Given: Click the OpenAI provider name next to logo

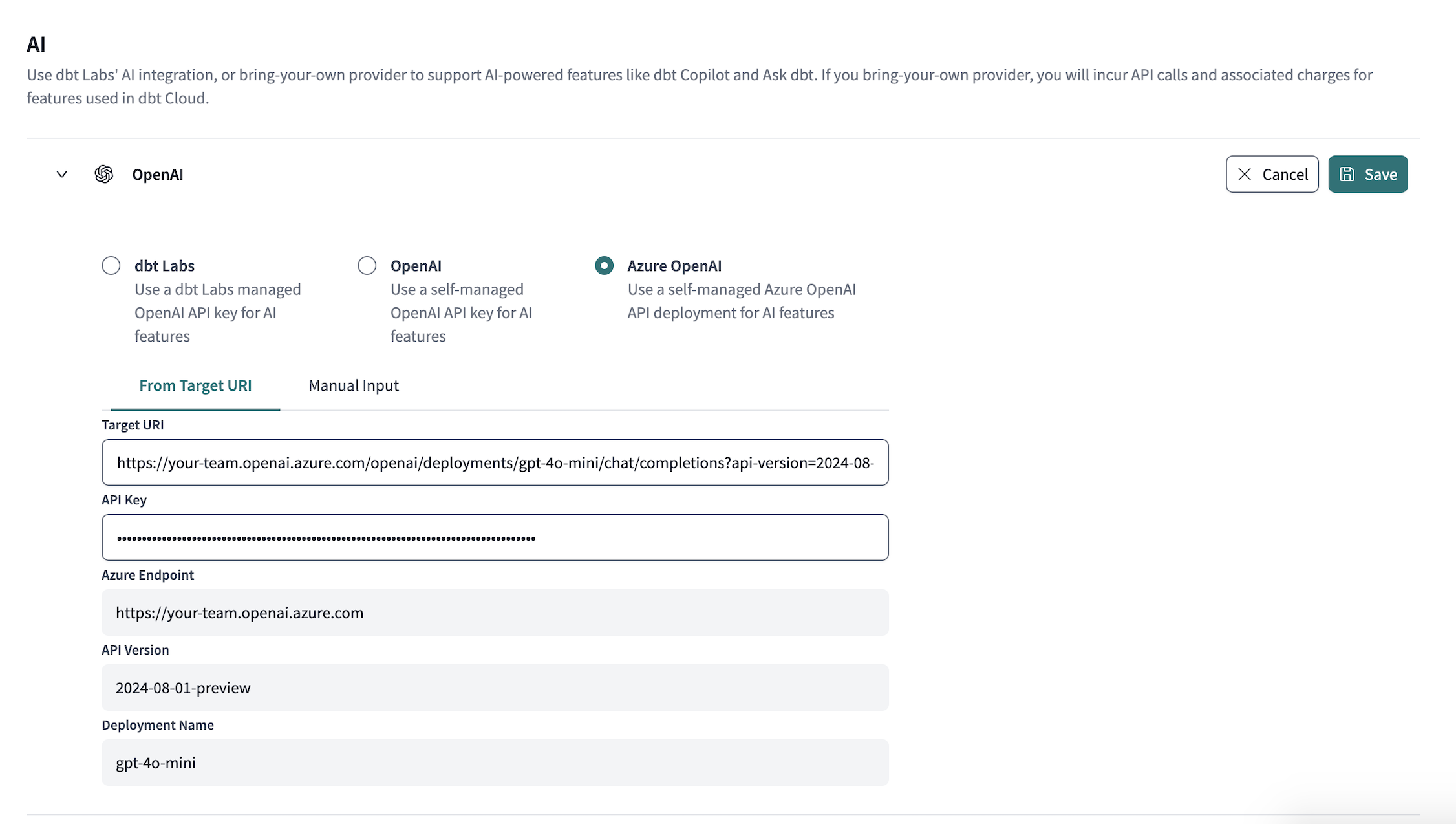Looking at the screenshot, I should click(x=158, y=174).
